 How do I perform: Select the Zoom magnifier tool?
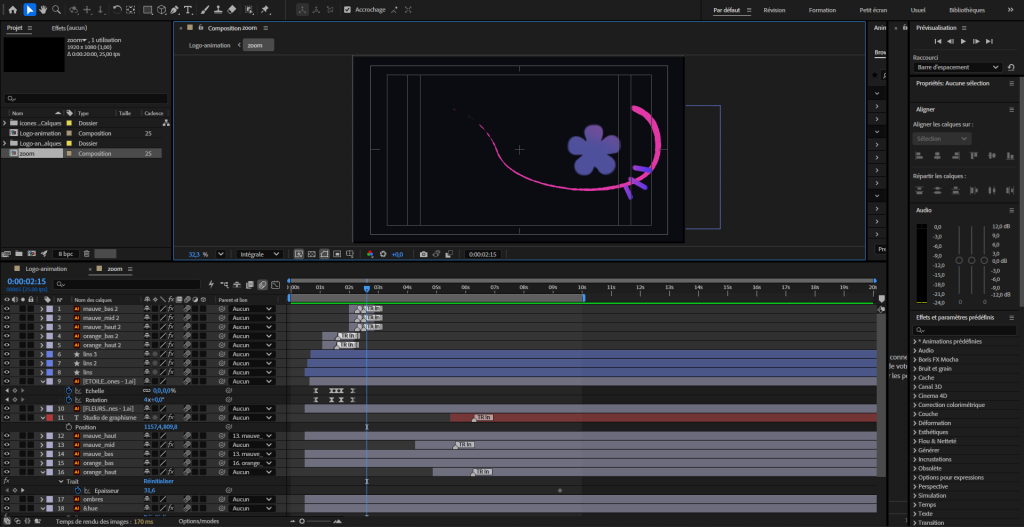pyautogui.click(x=57, y=10)
